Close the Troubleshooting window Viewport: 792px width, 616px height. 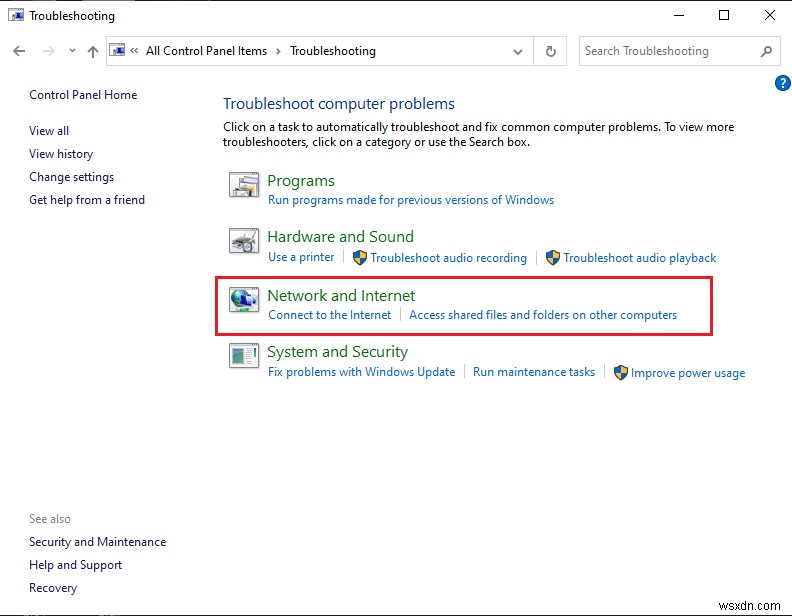coord(769,15)
